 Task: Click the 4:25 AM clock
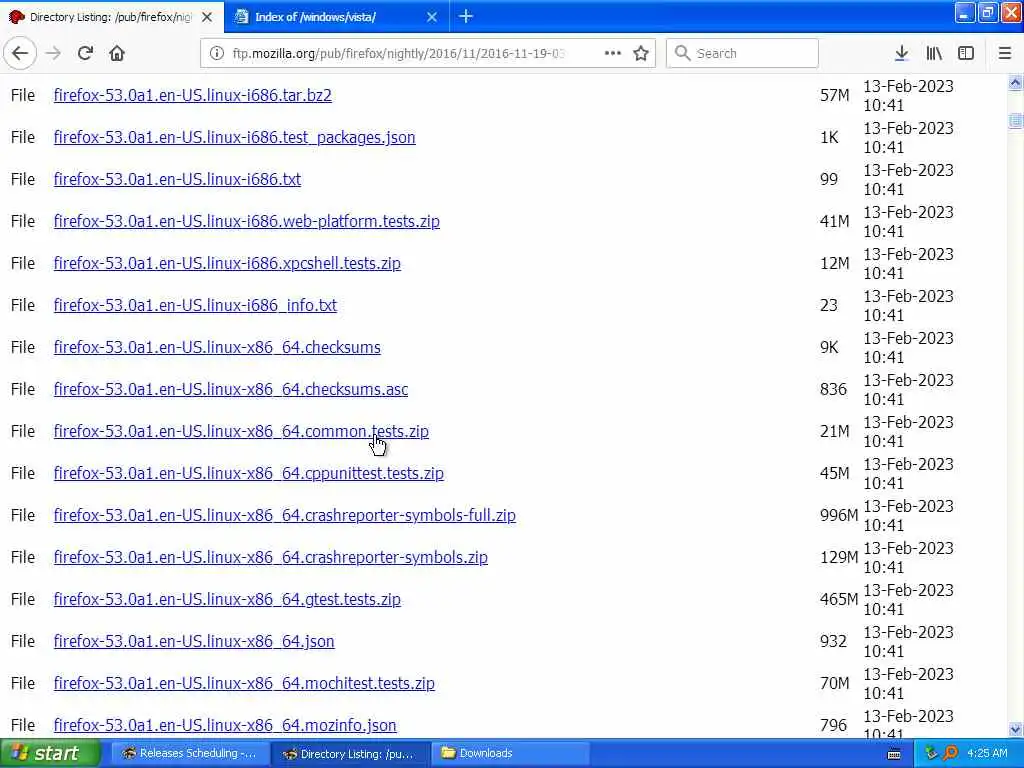987,753
